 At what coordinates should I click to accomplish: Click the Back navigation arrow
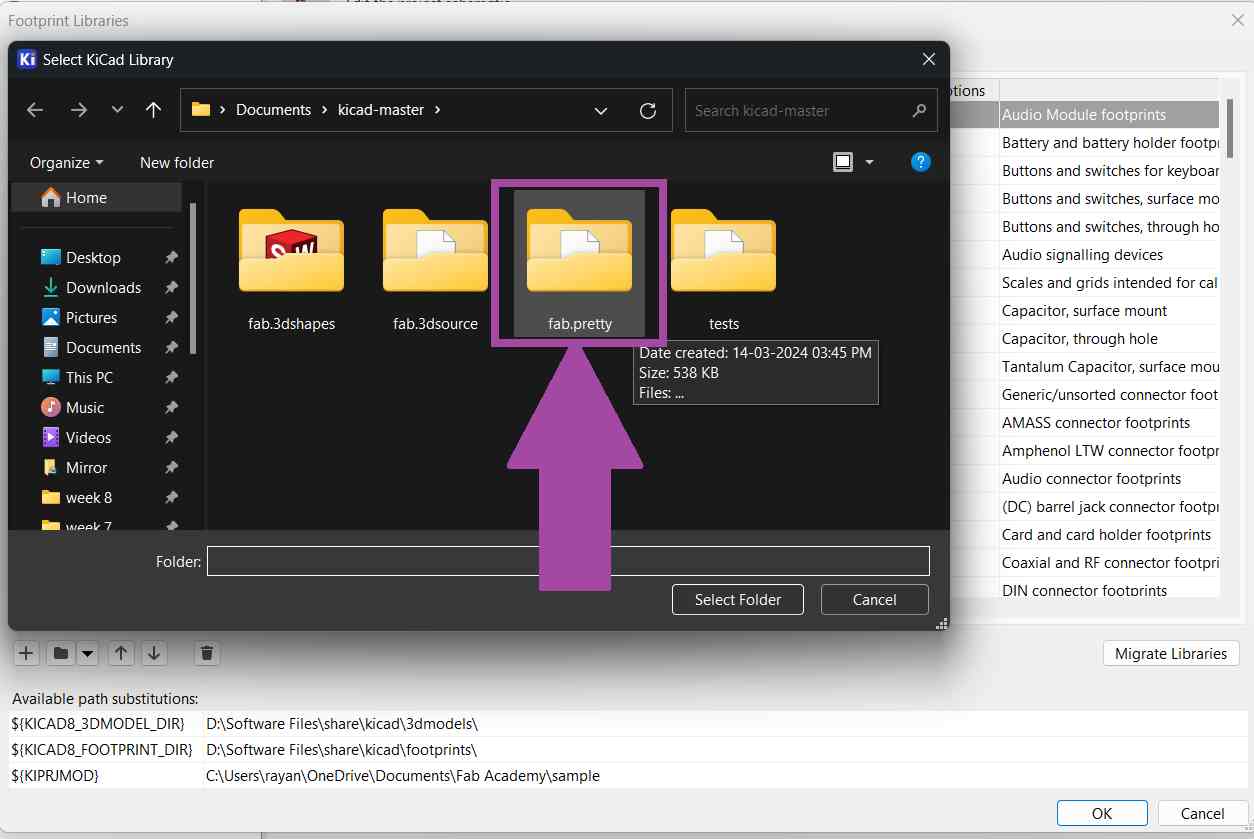click(35, 110)
